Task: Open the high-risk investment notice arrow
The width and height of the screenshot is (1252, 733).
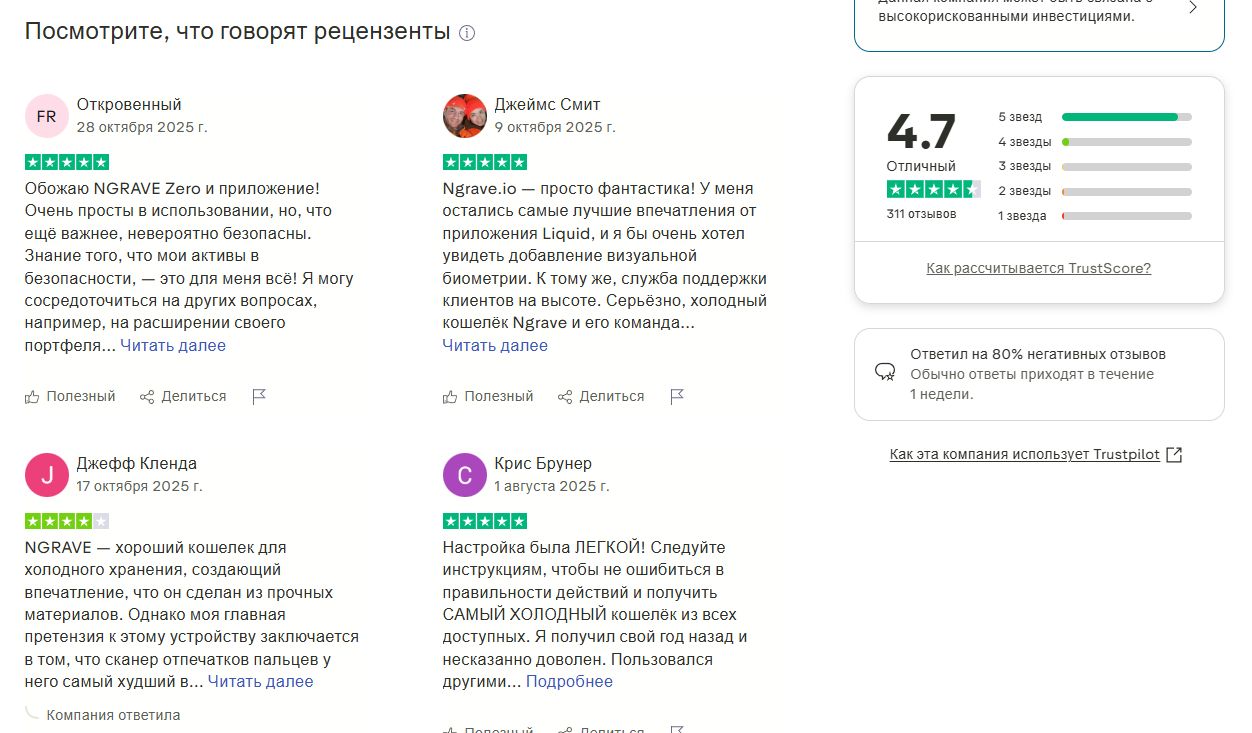Action: click(1192, 8)
